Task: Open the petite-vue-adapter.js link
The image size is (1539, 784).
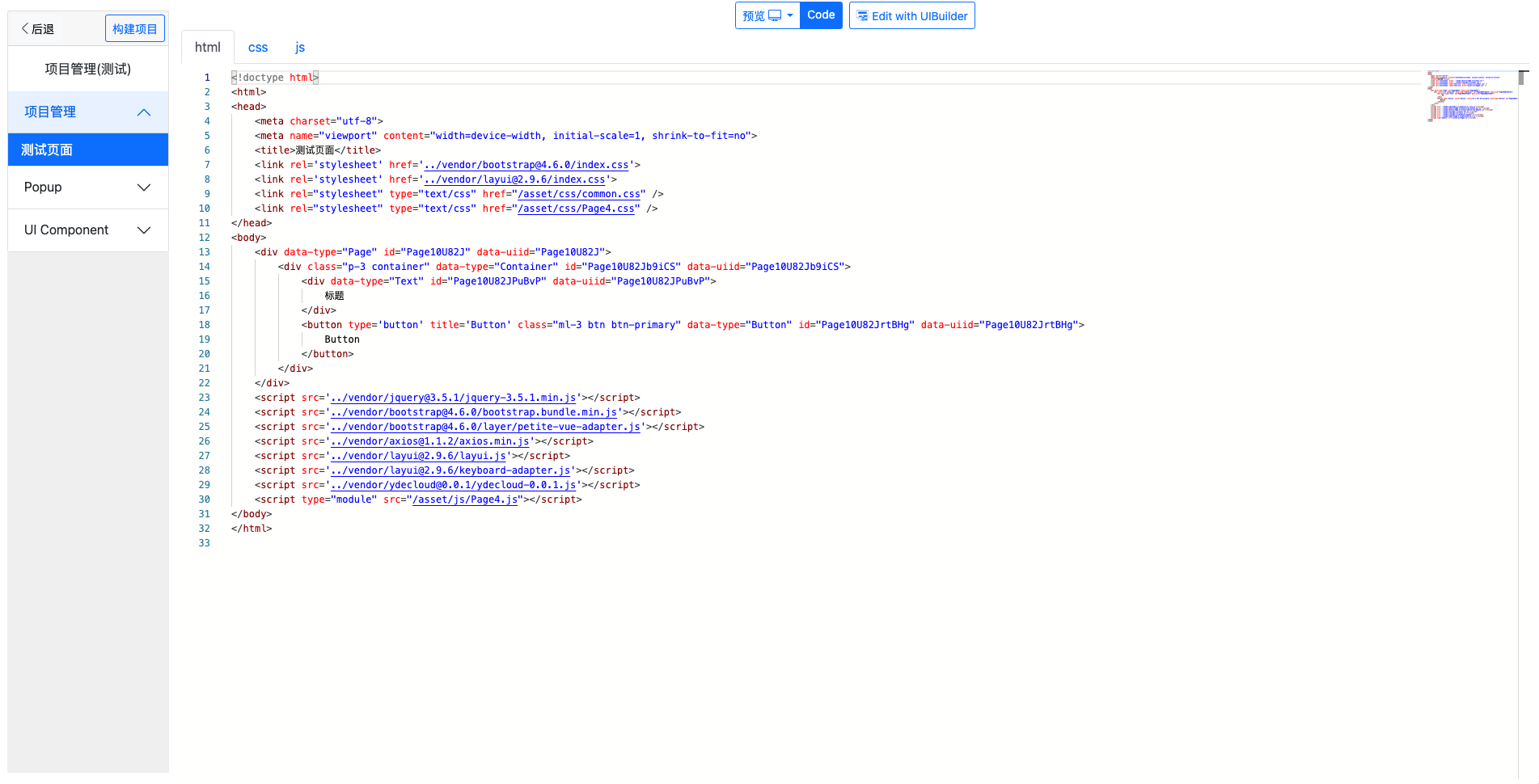Action: coord(485,427)
